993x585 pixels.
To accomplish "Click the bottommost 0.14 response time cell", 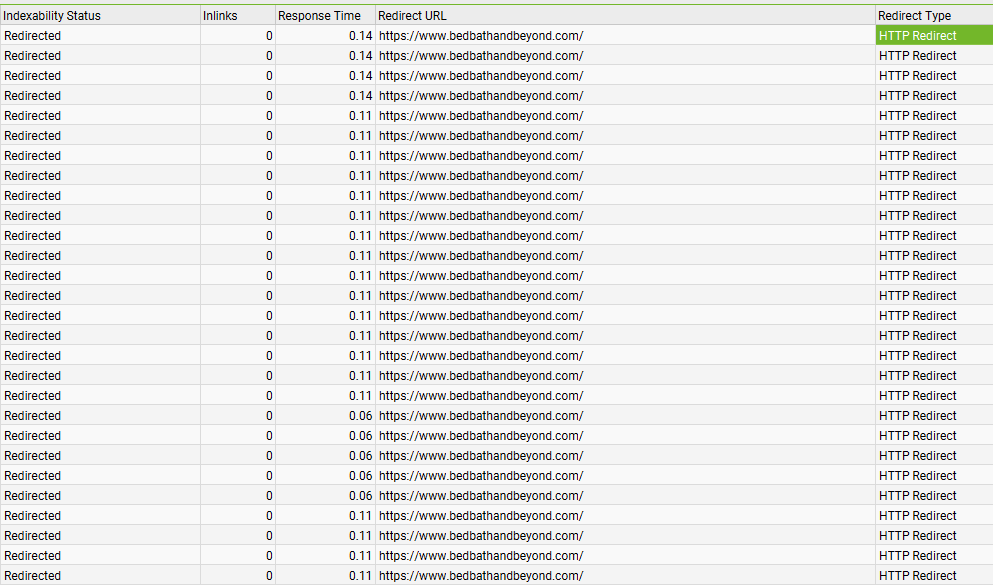I will click(360, 96).
